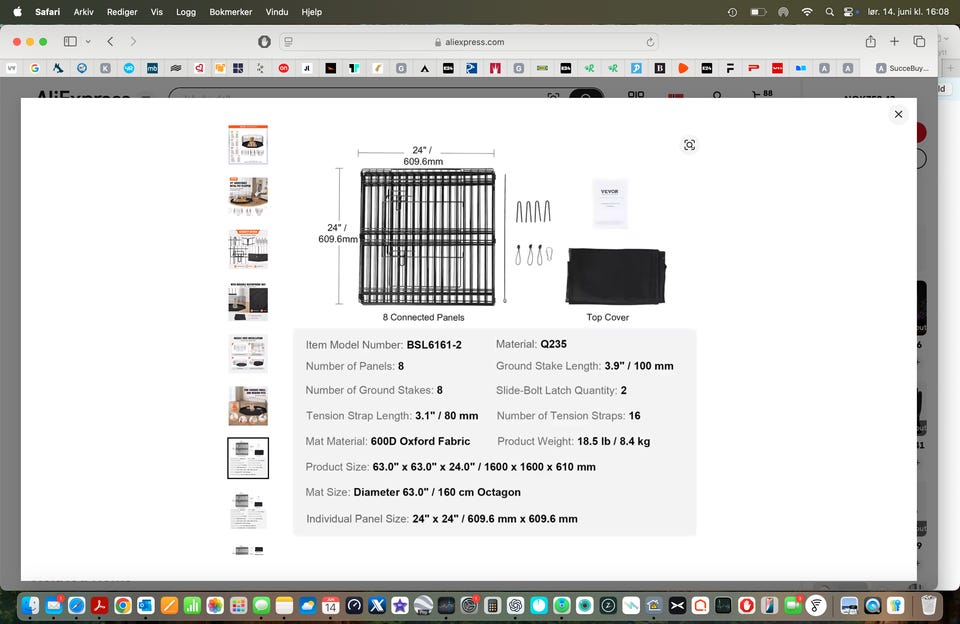This screenshot has height=624, width=960.
Task: Select the highlighted spec sheet thumbnail
Action: 248,458
